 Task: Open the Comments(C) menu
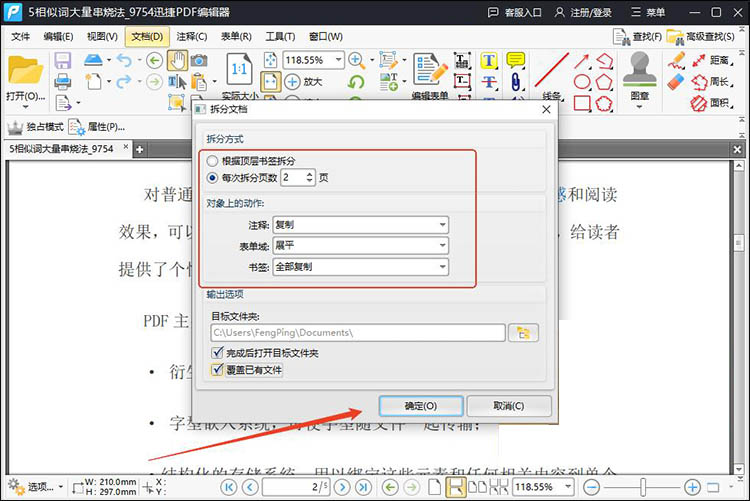[192, 36]
